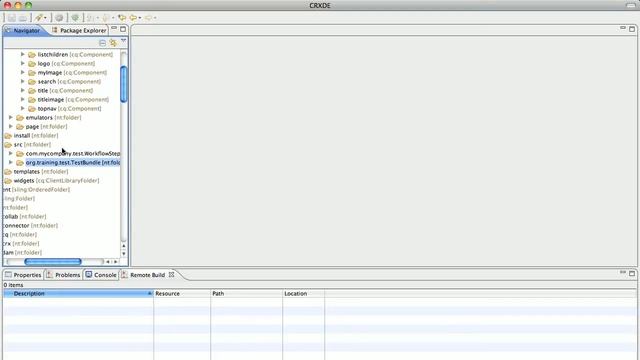Open the Forward history dropdown arrow
The image size is (640, 360).
pos(155,18)
